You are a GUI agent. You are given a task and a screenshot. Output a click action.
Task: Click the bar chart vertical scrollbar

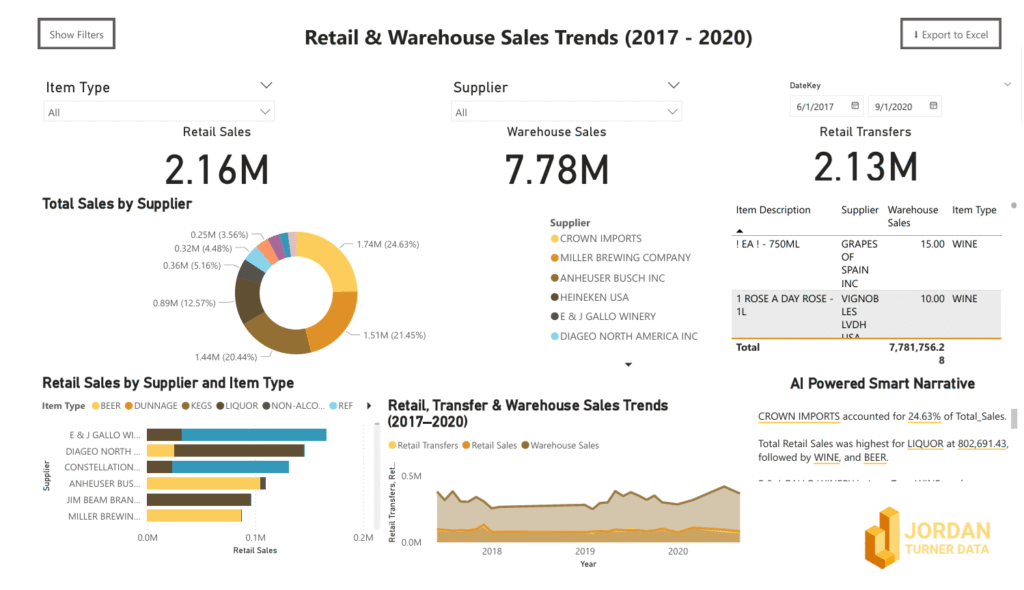377,476
